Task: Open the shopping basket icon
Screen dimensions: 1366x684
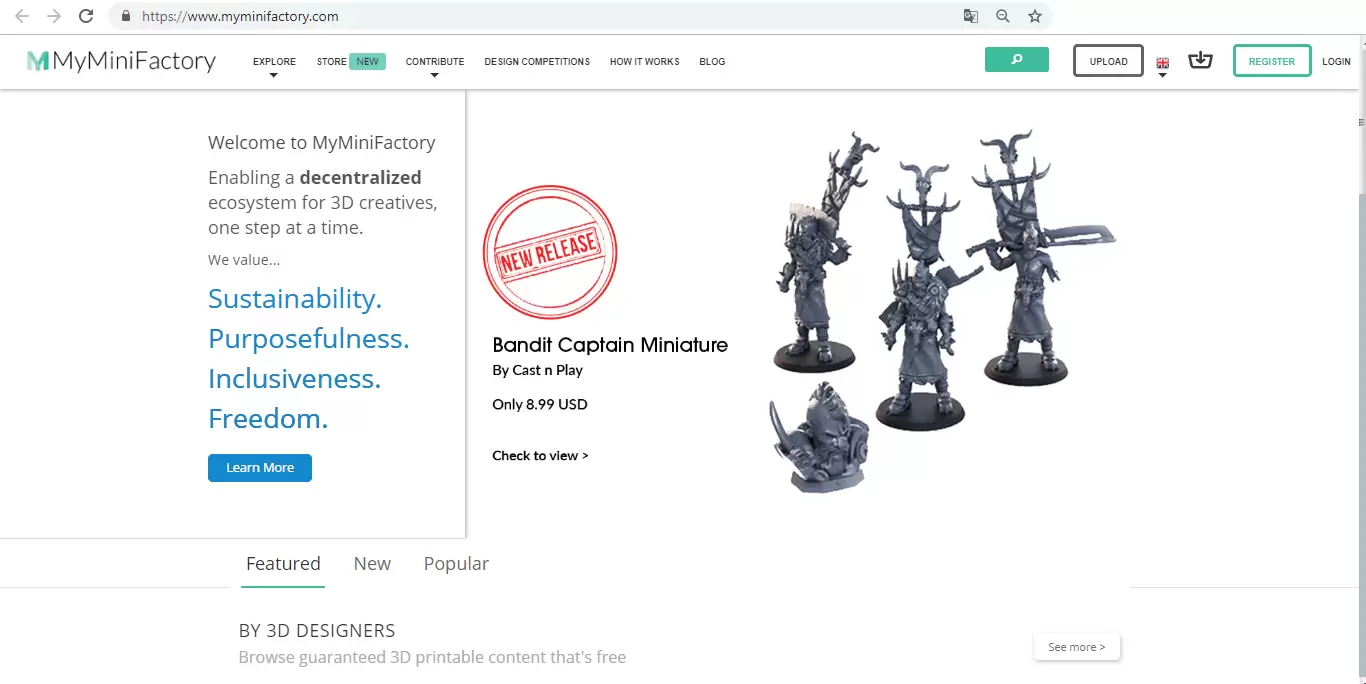Action: pyautogui.click(x=1200, y=61)
